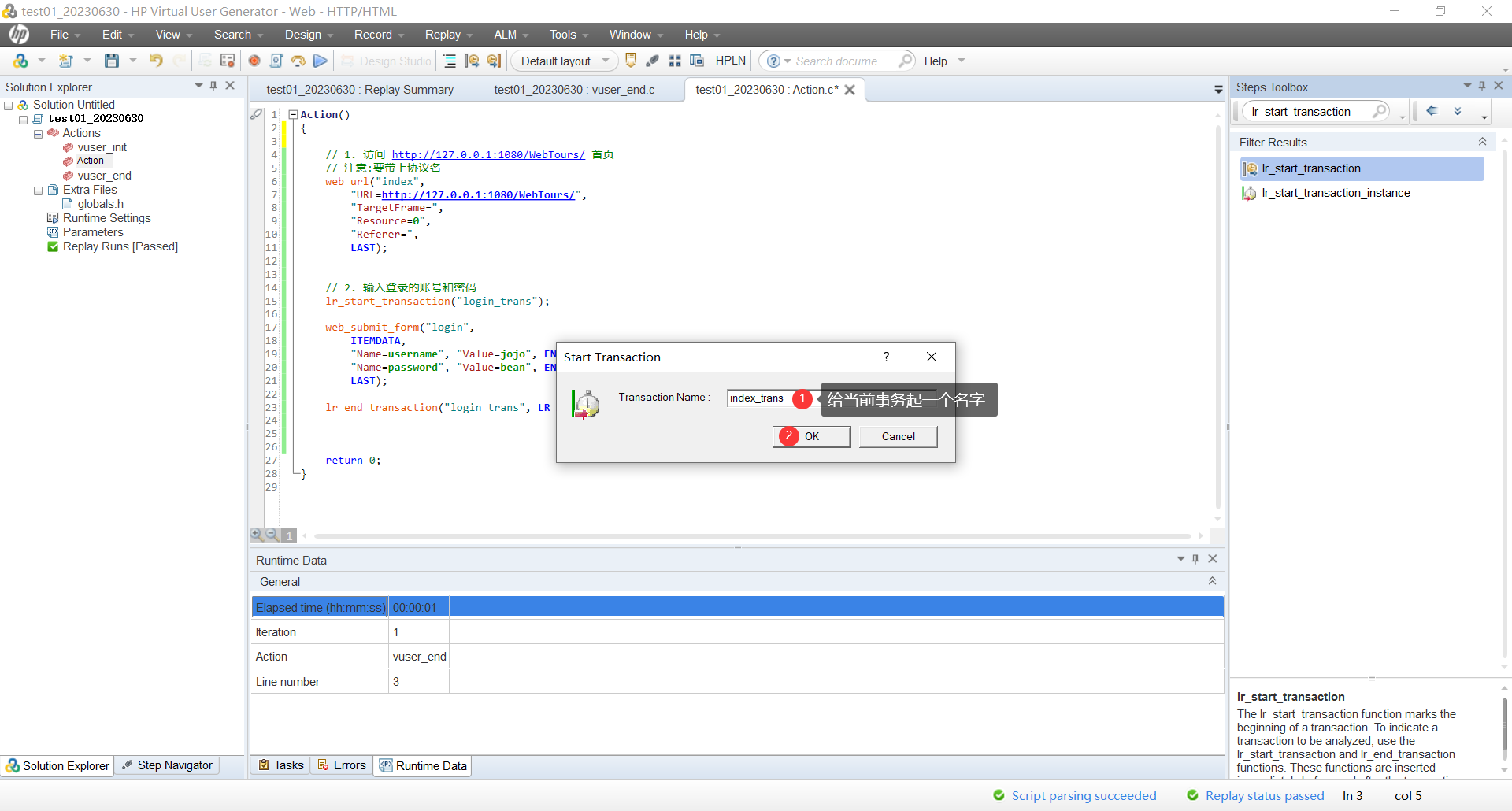The width and height of the screenshot is (1512, 811).
Task: Click the back arrow in Steps Toolbox
Action: (1432, 111)
